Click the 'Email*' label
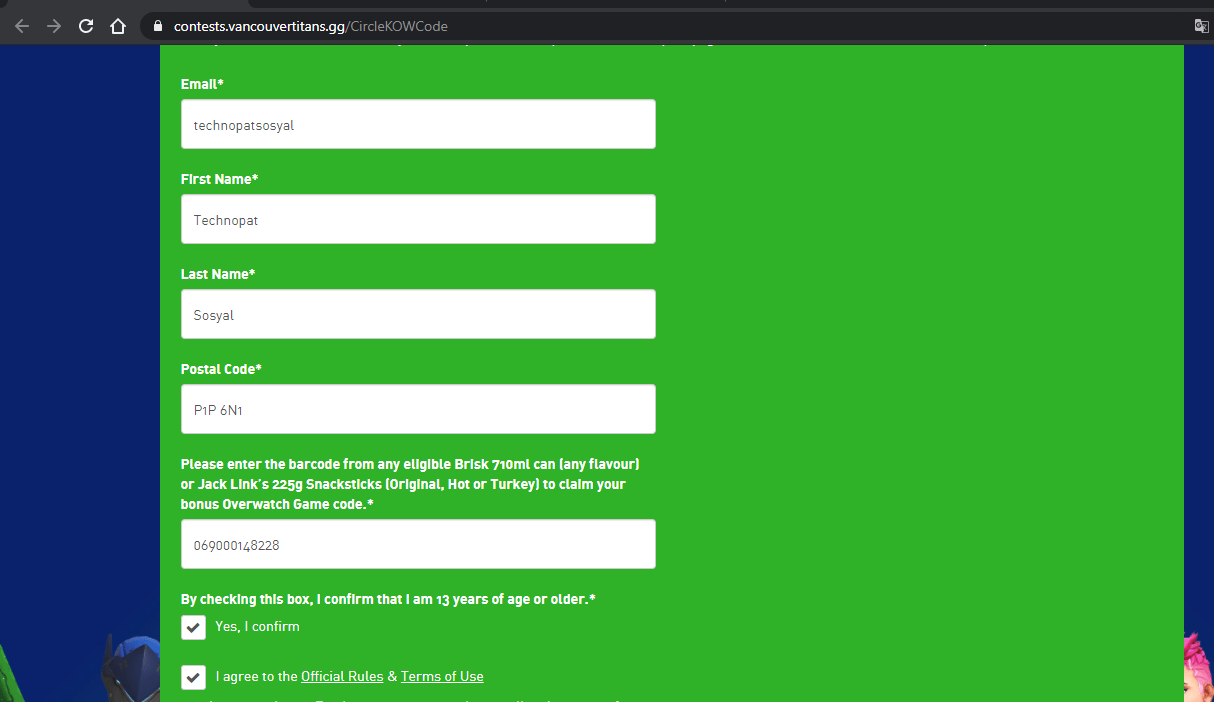The width and height of the screenshot is (1214, 702). tap(202, 84)
